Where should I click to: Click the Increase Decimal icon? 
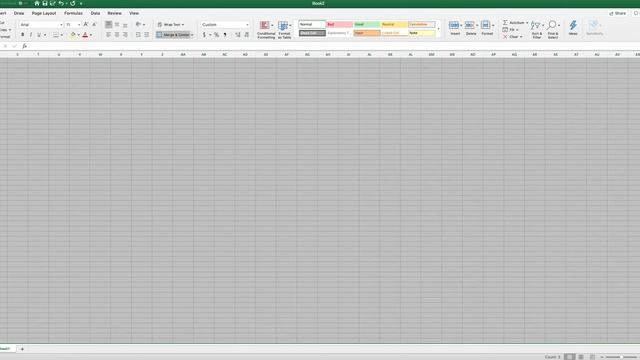(238, 35)
